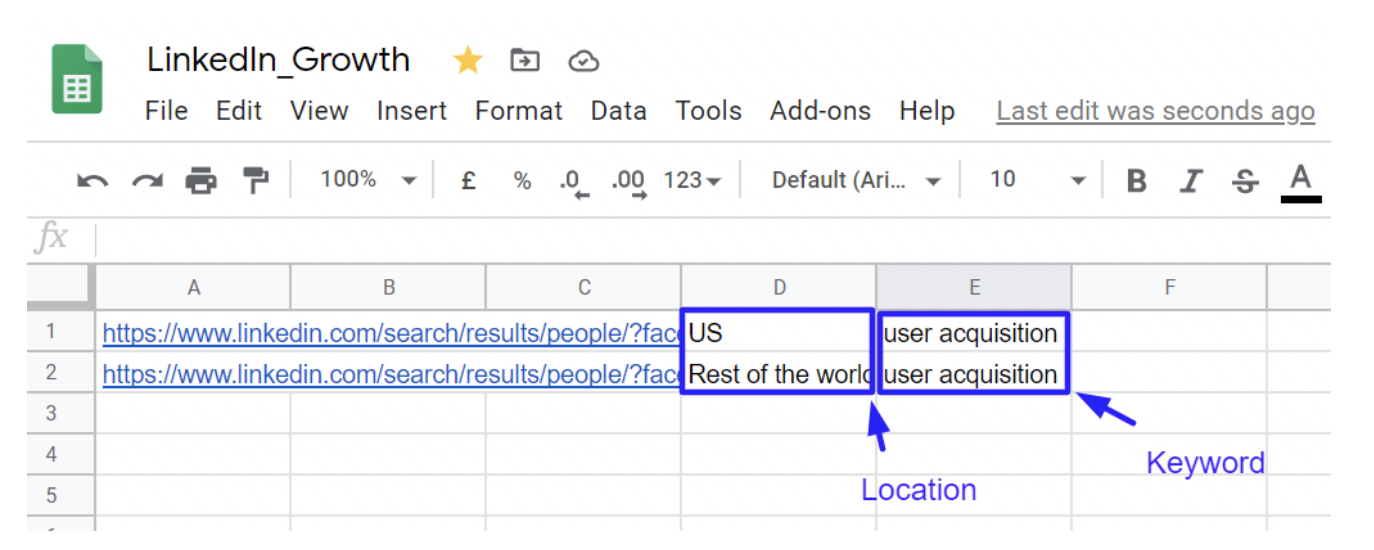This screenshot has width=1374, height=550.
Task: Select cell containing 'Rest of the world'
Action: 778,373
